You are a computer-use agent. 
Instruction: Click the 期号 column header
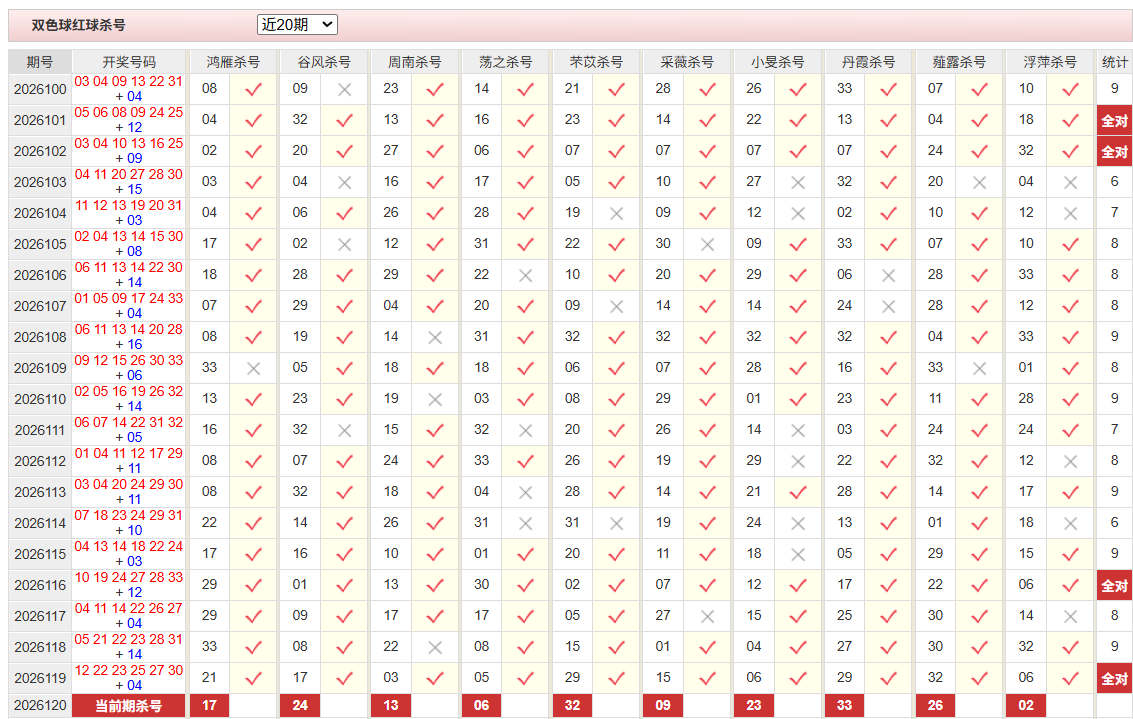click(40, 62)
